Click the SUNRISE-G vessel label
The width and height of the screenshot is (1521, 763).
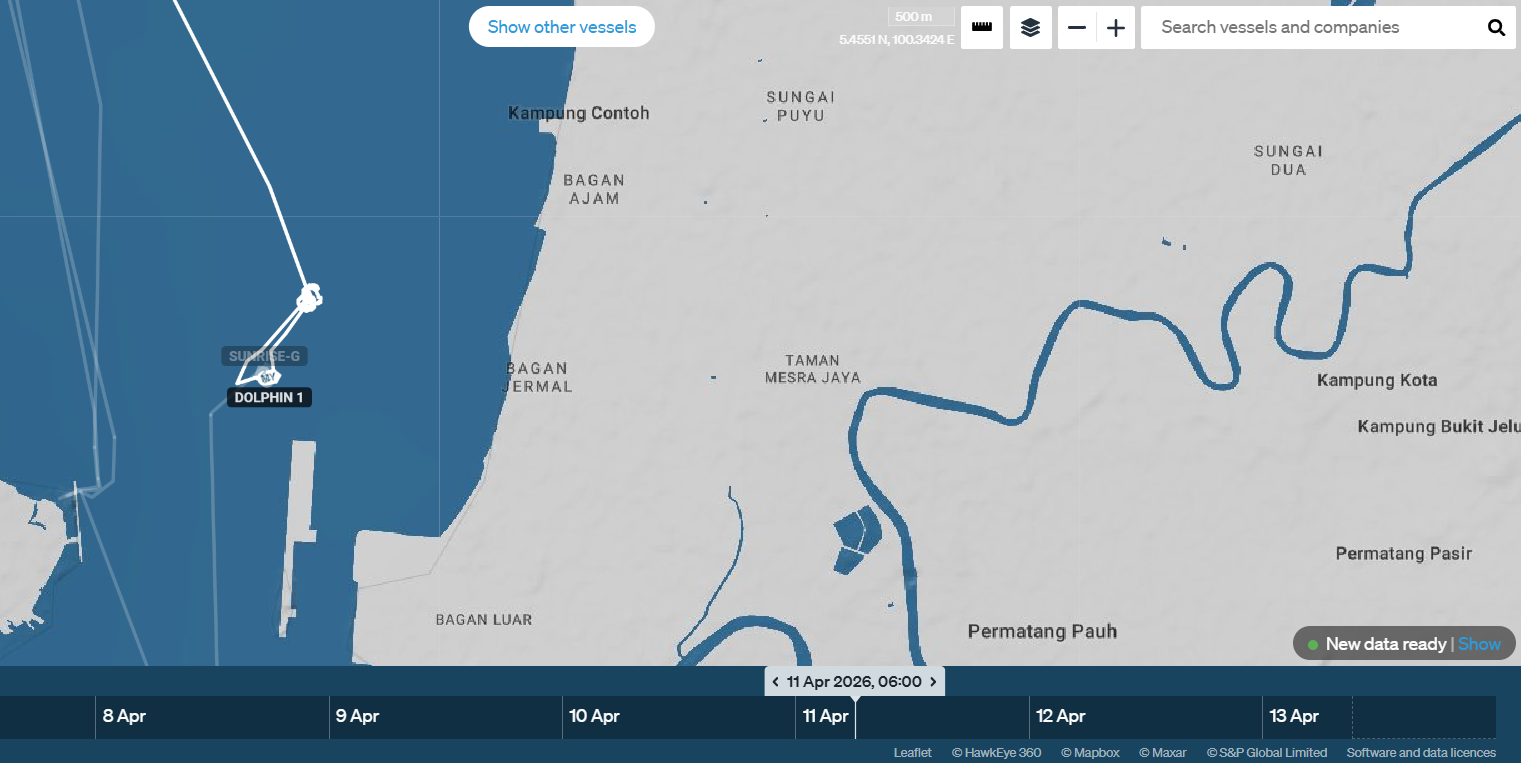264,356
